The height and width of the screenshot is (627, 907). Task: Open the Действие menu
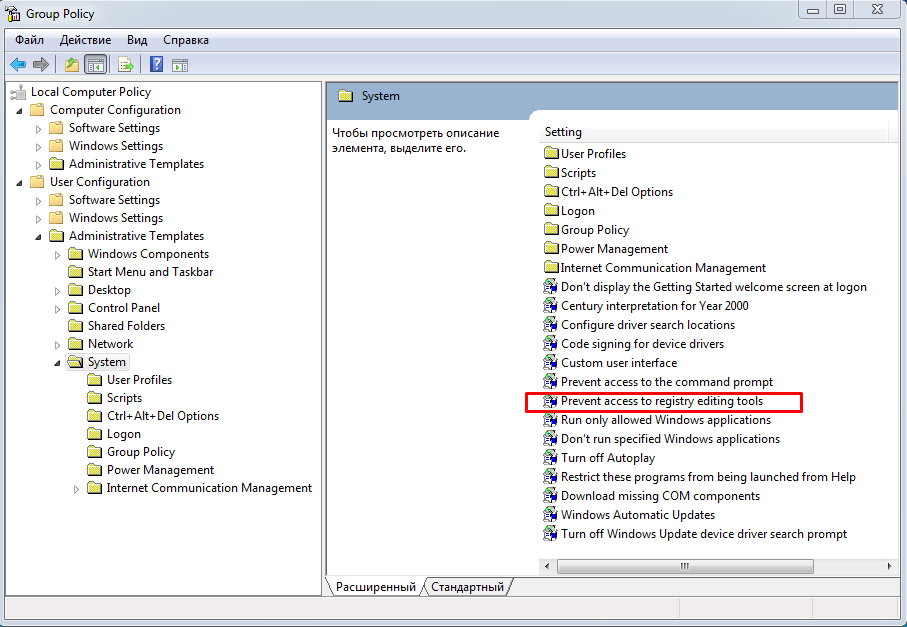pos(85,40)
